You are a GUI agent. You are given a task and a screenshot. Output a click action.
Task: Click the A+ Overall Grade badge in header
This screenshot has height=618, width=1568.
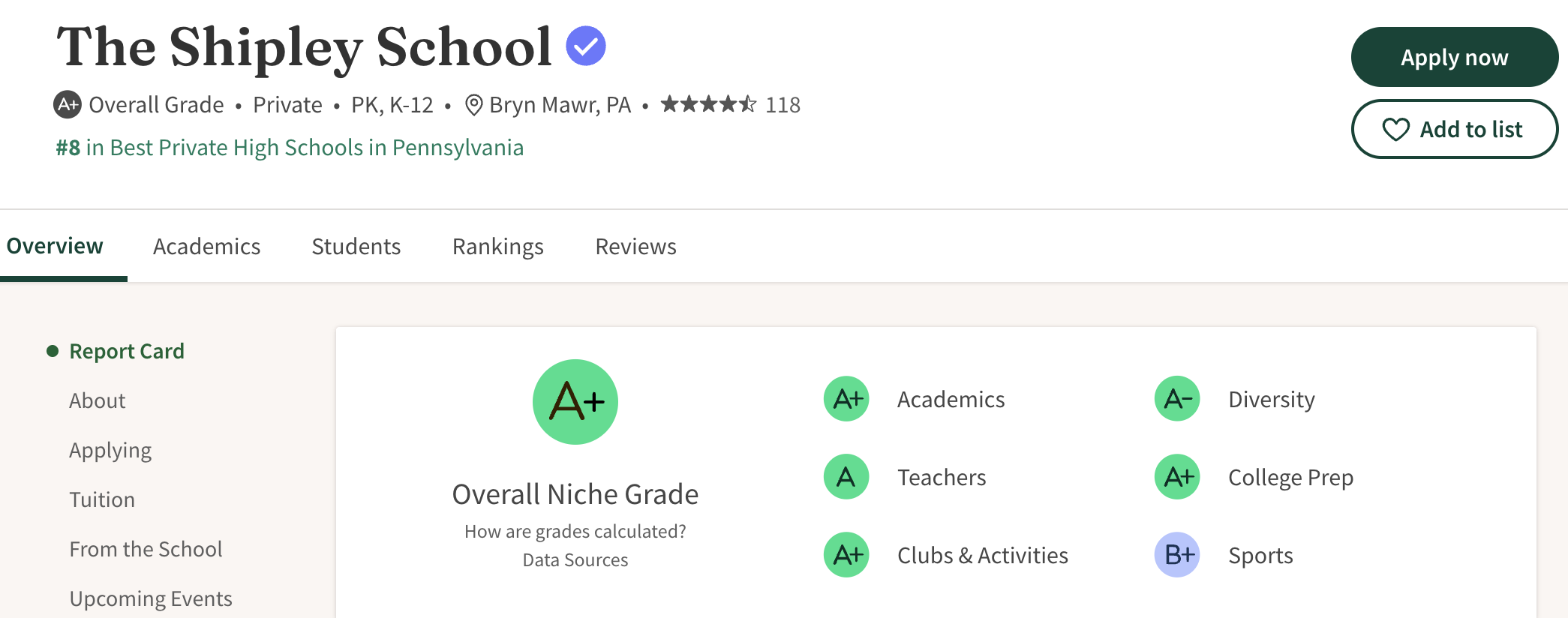click(x=68, y=104)
